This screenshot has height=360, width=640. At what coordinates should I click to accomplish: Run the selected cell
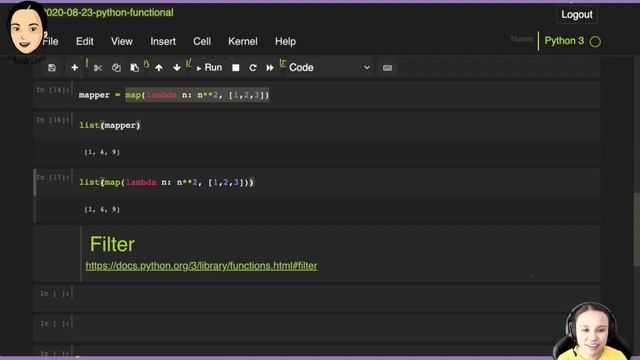[209, 68]
